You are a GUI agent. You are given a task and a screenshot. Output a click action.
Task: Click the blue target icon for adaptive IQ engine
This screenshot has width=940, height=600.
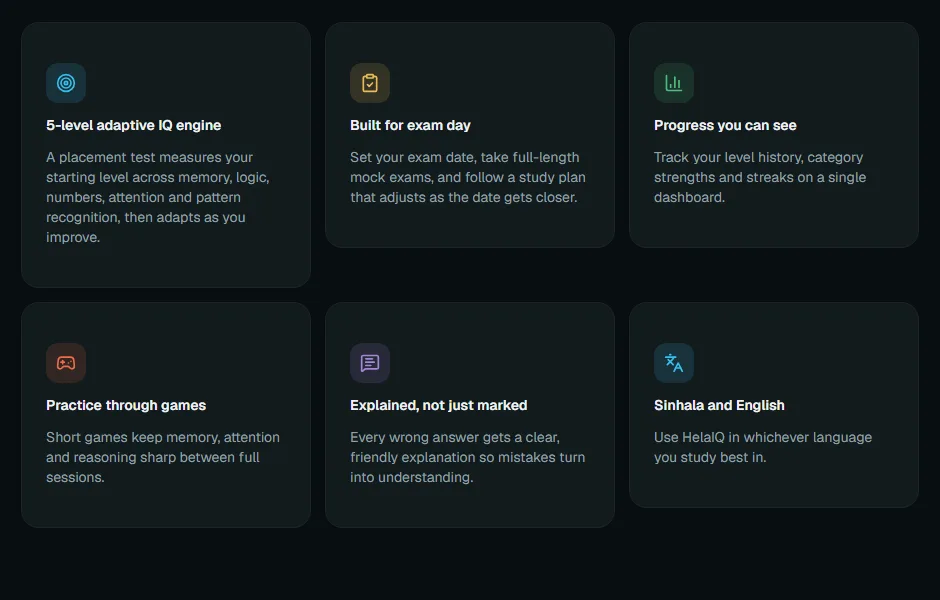(66, 83)
